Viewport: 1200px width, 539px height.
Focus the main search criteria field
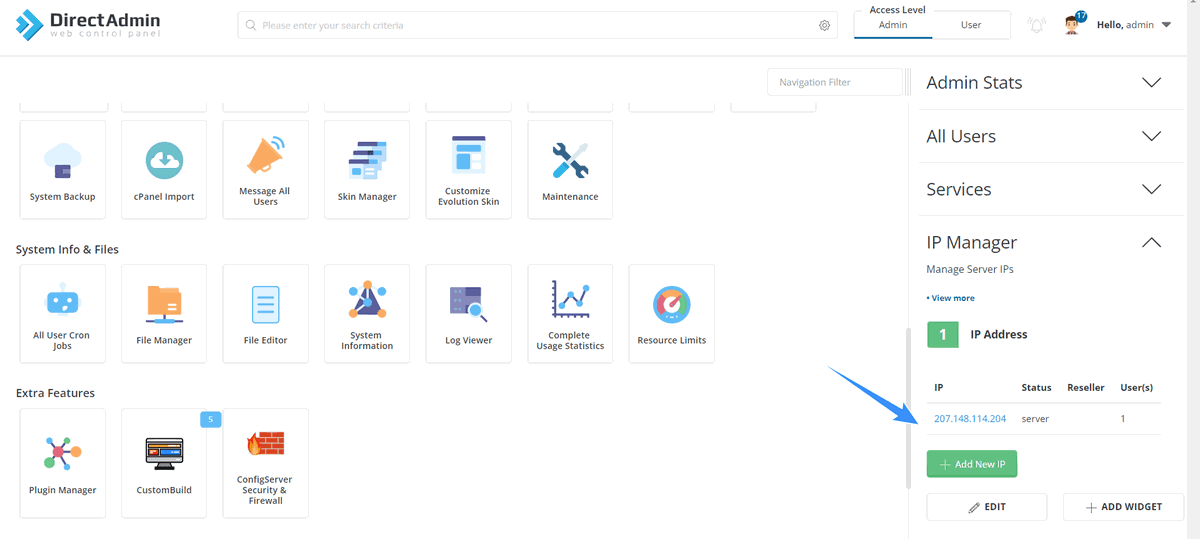tap(539, 25)
